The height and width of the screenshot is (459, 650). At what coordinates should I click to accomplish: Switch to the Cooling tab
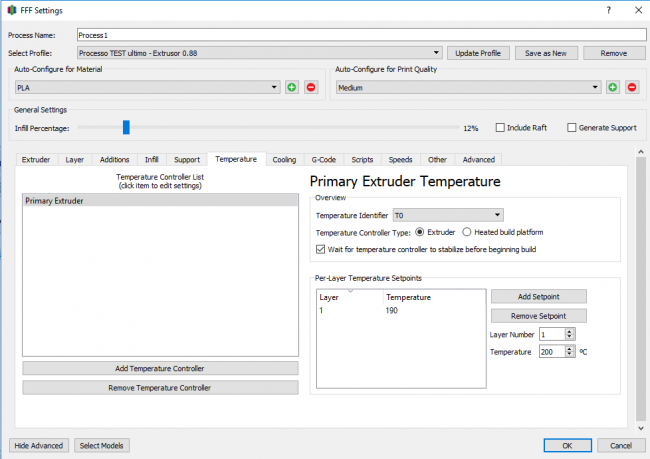[x=284, y=159]
